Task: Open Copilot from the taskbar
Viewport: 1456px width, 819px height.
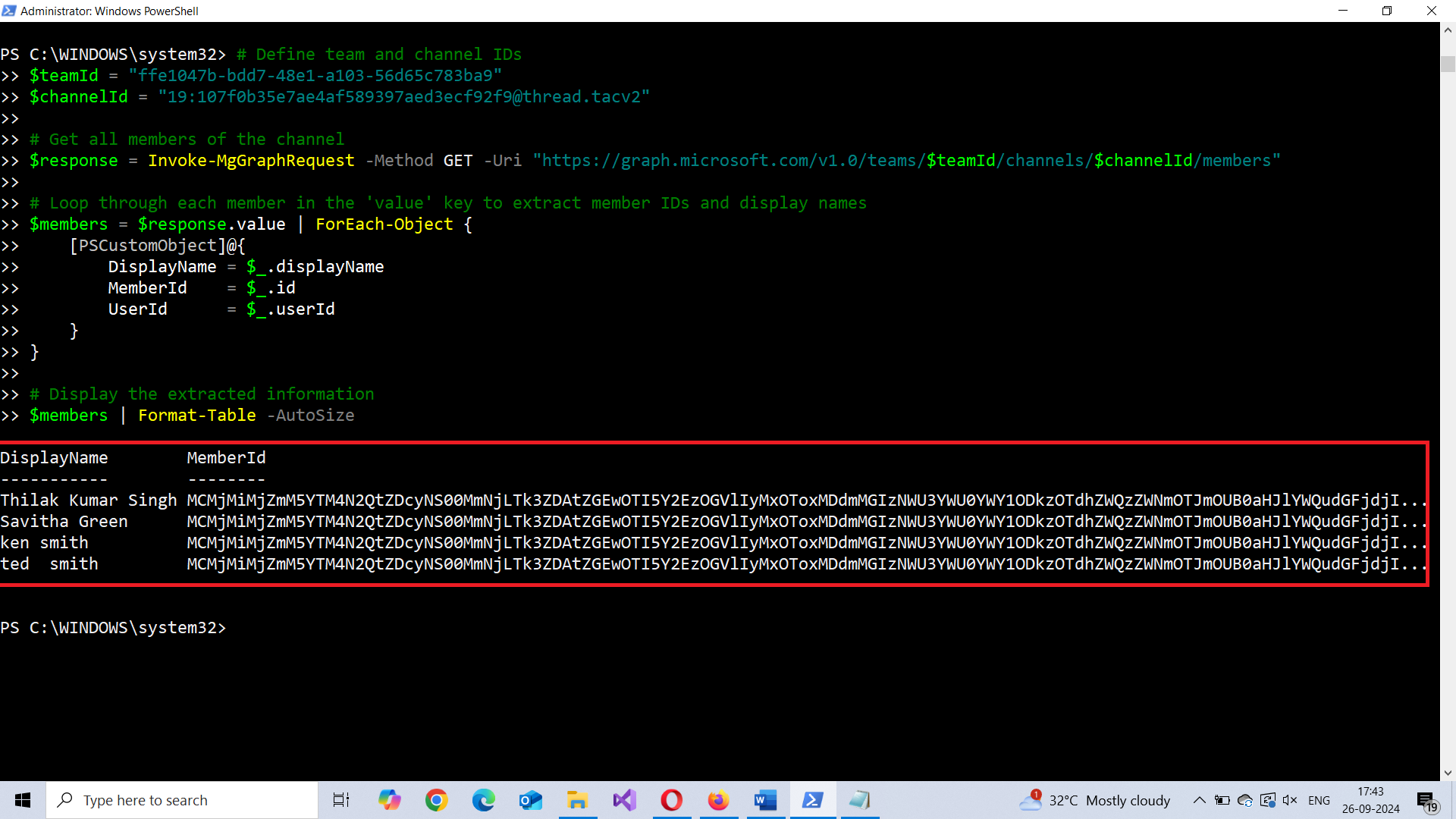Action: tap(390, 800)
